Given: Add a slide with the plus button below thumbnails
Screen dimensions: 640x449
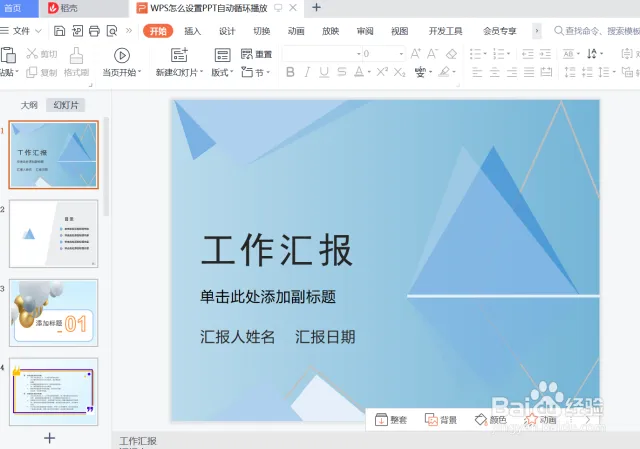Looking at the screenshot, I should coord(50,437).
